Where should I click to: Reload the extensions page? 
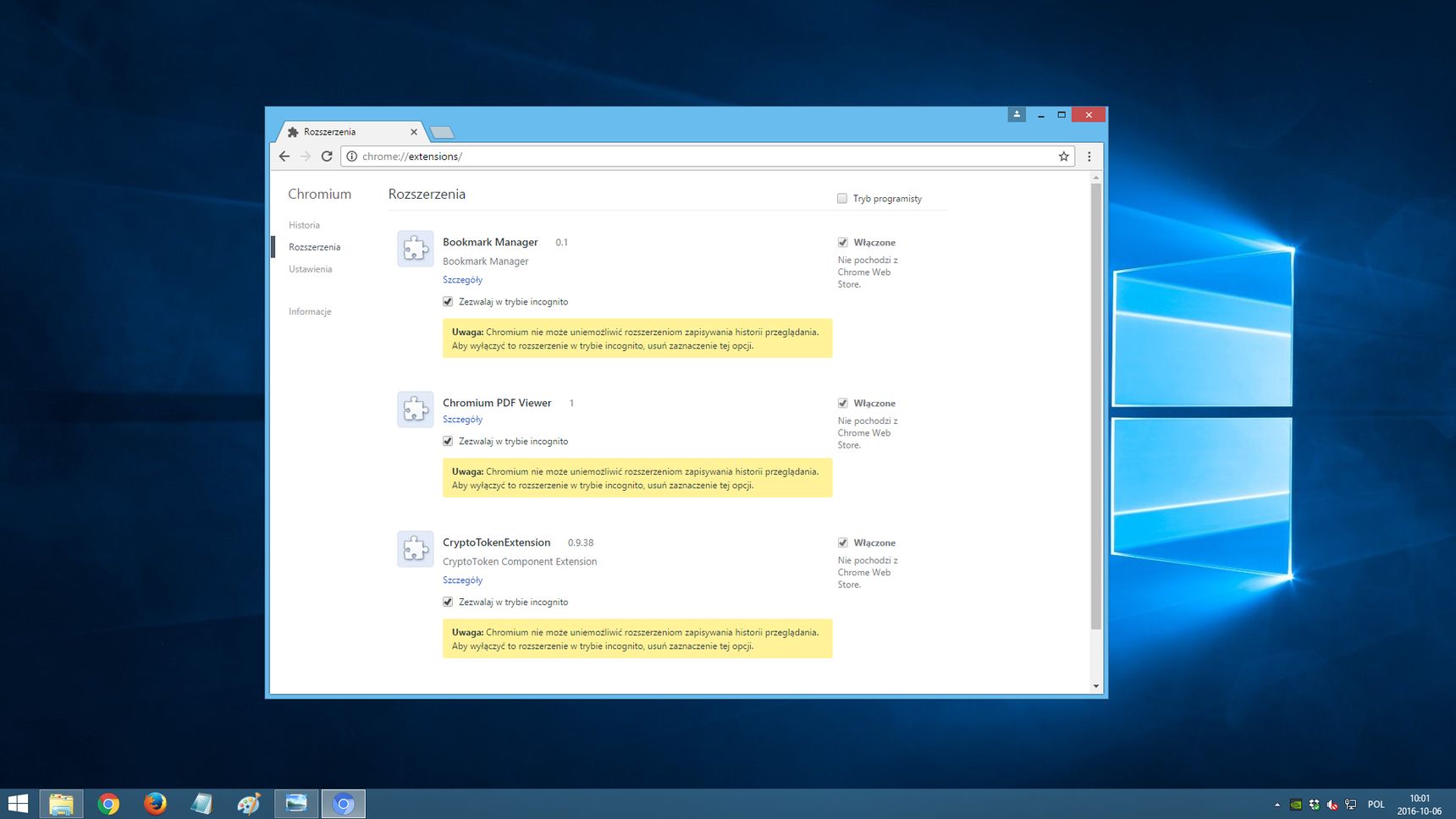(327, 157)
